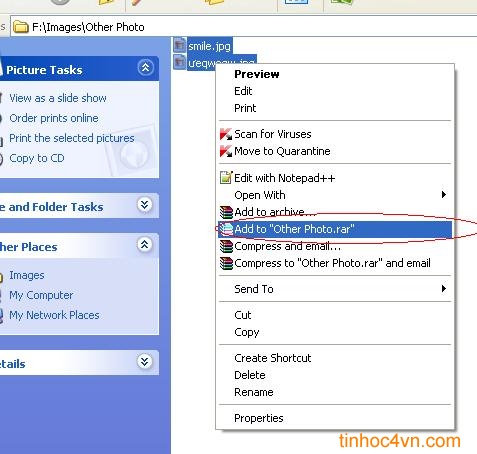This screenshot has height=454, width=477.
Task: Click the Kaspersky icon beside Move to Quarantine
Action: (x=226, y=151)
